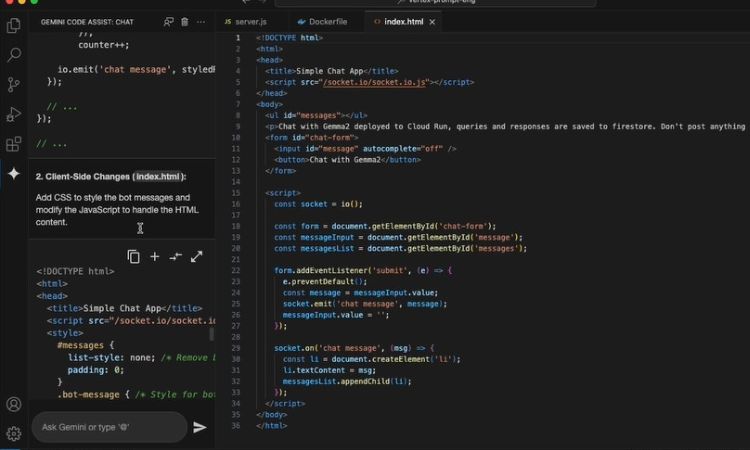
Task: Open the Explorer view in activity bar
Action: 13,25
